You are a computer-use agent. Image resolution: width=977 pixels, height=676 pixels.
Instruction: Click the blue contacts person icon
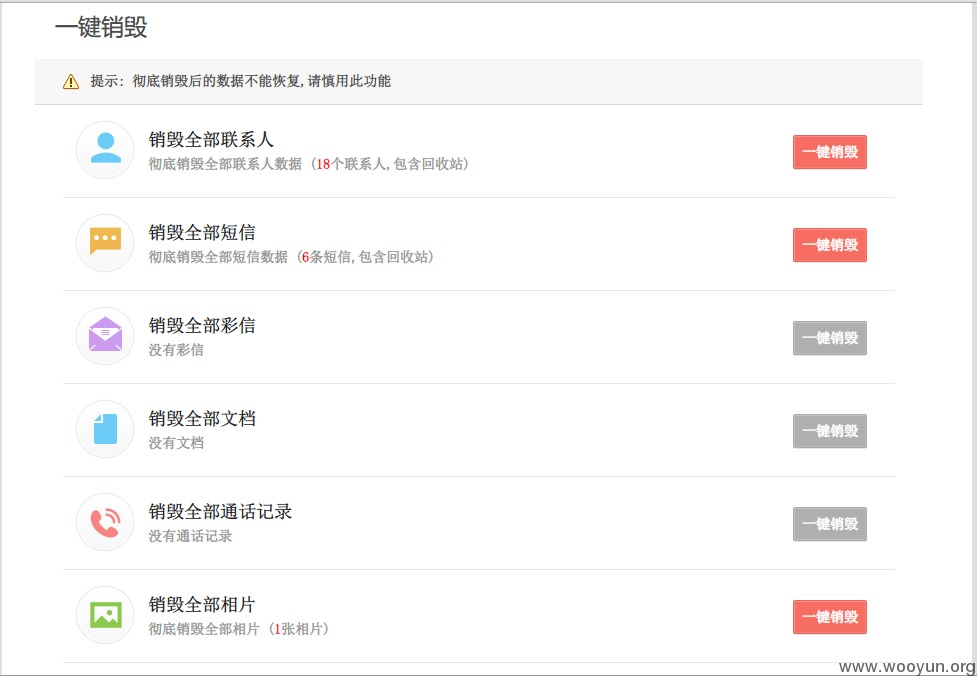[105, 149]
